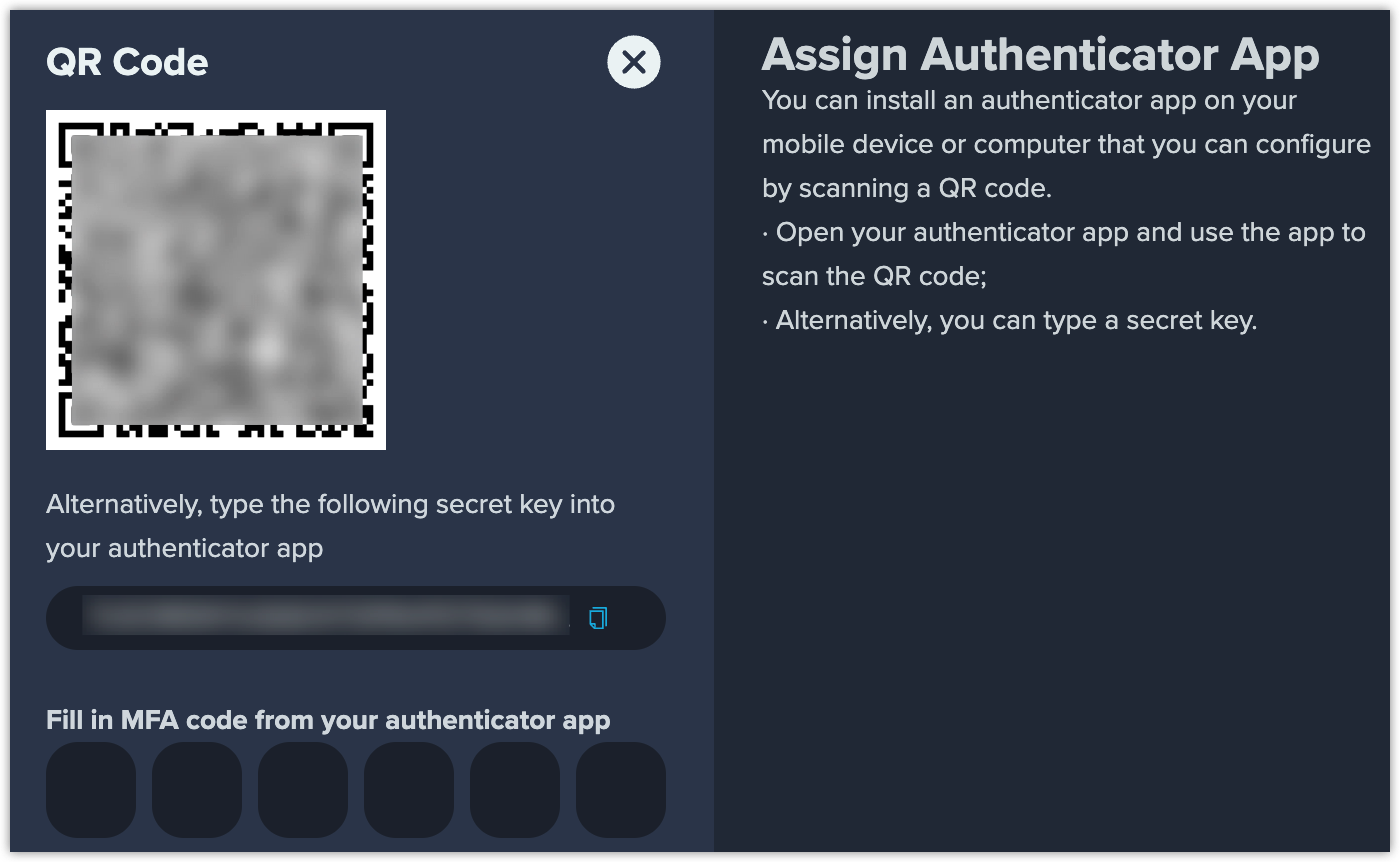Focus the sixth MFA code digit box
1400x862 pixels.
pos(621,789)
